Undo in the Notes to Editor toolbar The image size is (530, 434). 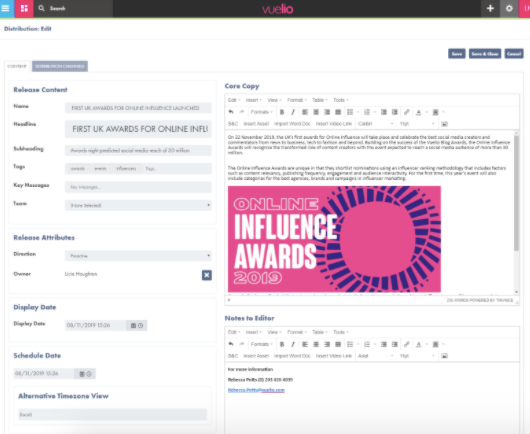point(231,344)
